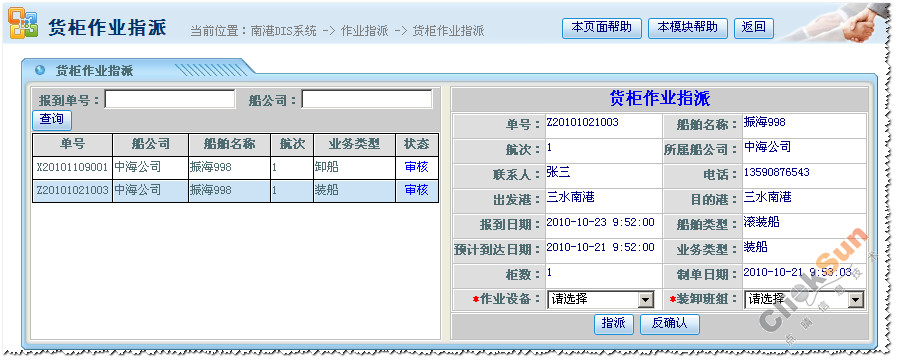Viewport: 900px width, 364px height.
Task: Click the 单号 column header
Action: coord(72,145)
